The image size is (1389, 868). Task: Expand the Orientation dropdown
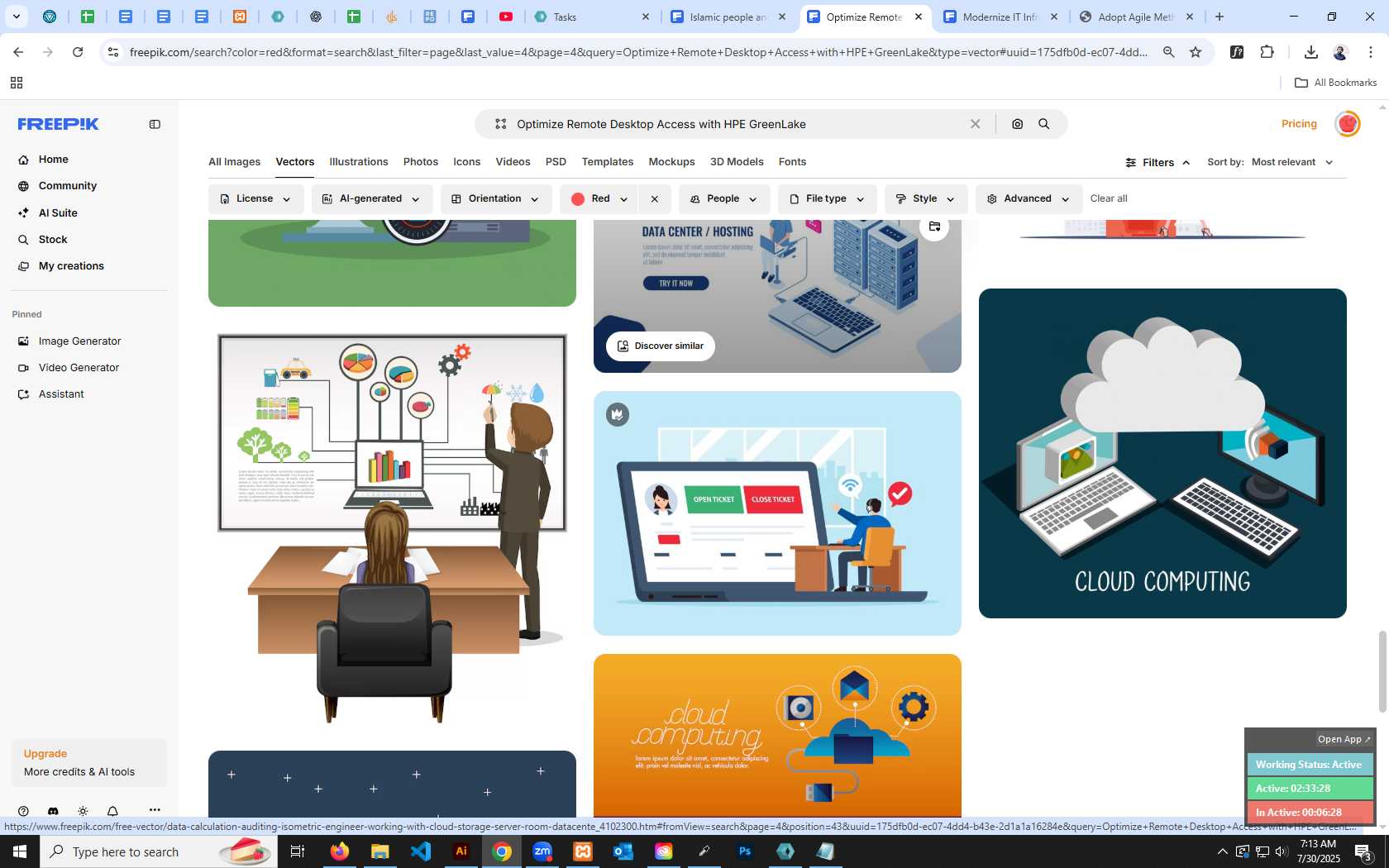point(496,199)
